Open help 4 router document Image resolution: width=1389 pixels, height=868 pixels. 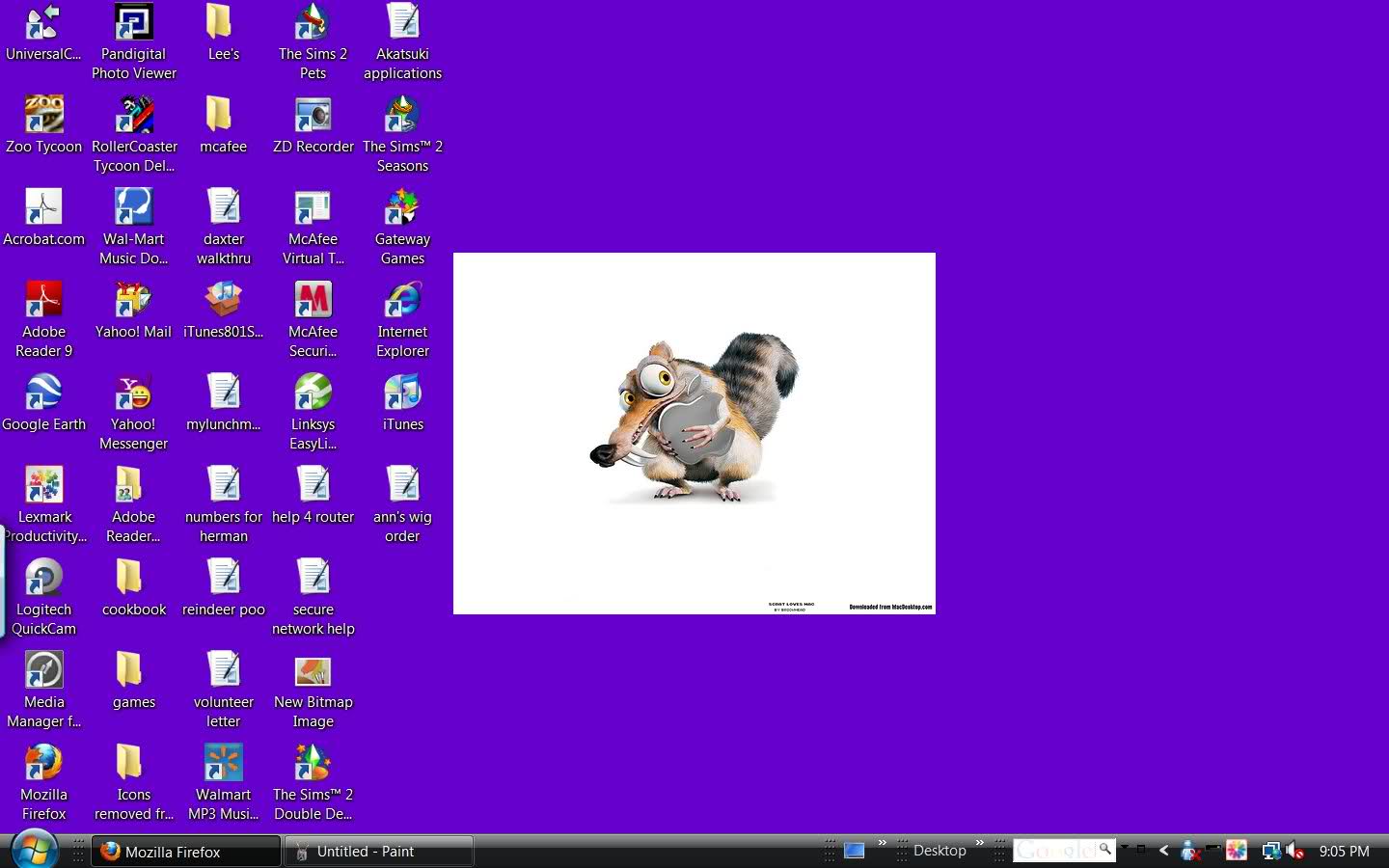click(x=313, y=495)
